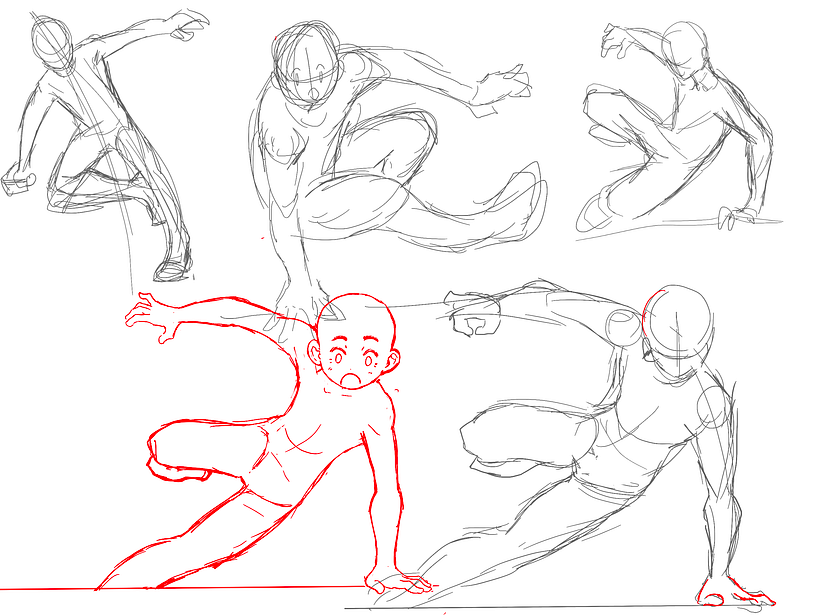Click the red character's surprised open mouth
This screenshot has width=820, height=615.
[350, 379]
